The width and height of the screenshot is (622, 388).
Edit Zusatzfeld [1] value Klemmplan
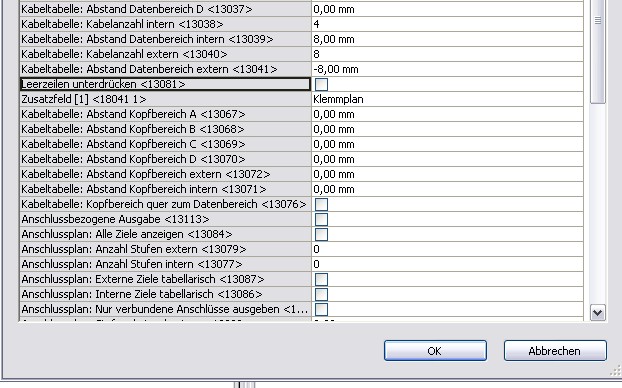coord(447,99)
